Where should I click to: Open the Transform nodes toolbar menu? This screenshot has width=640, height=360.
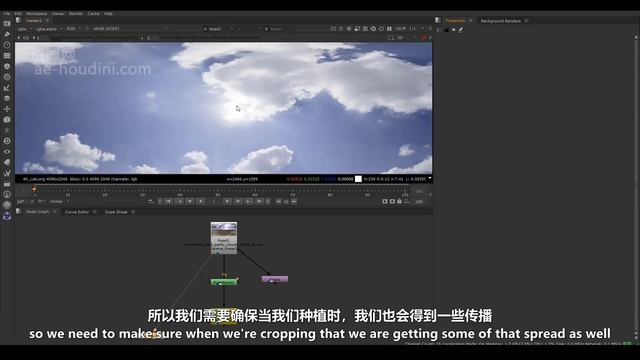(7, 109)
